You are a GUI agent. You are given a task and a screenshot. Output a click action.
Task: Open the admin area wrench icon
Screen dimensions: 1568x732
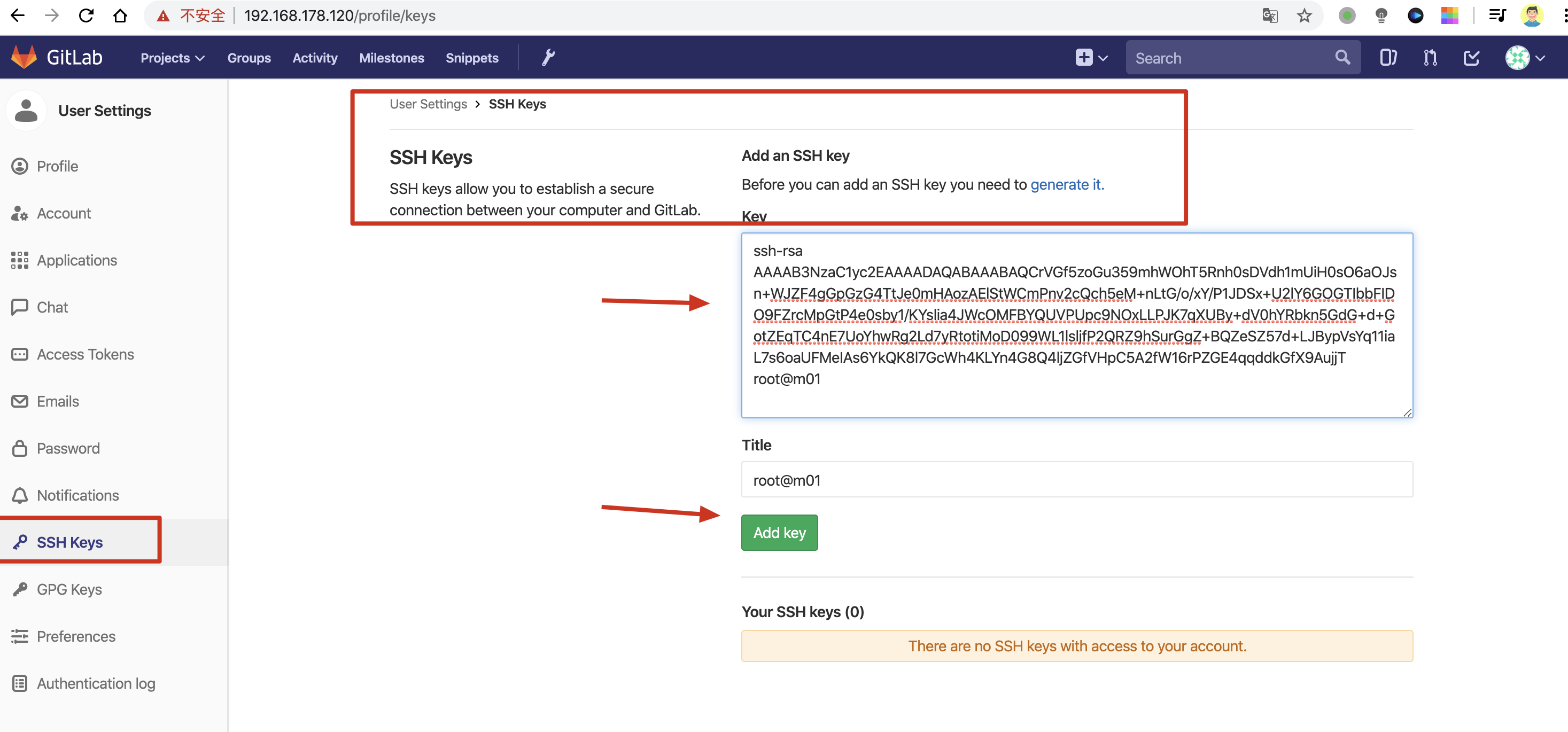click(x=548, y=58)
